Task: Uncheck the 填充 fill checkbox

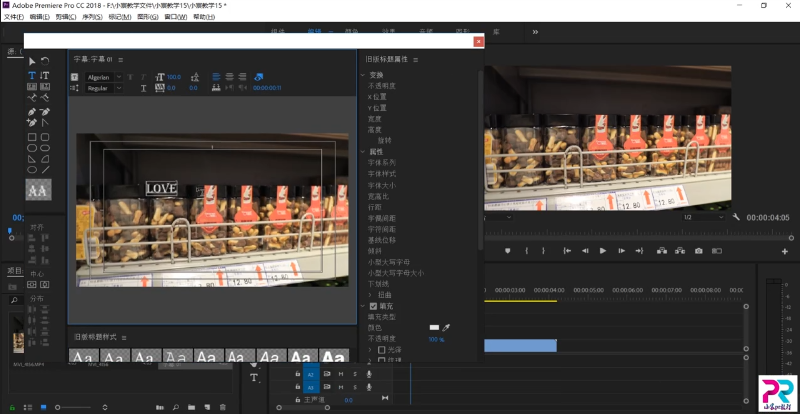Action: tap(373, 305)
